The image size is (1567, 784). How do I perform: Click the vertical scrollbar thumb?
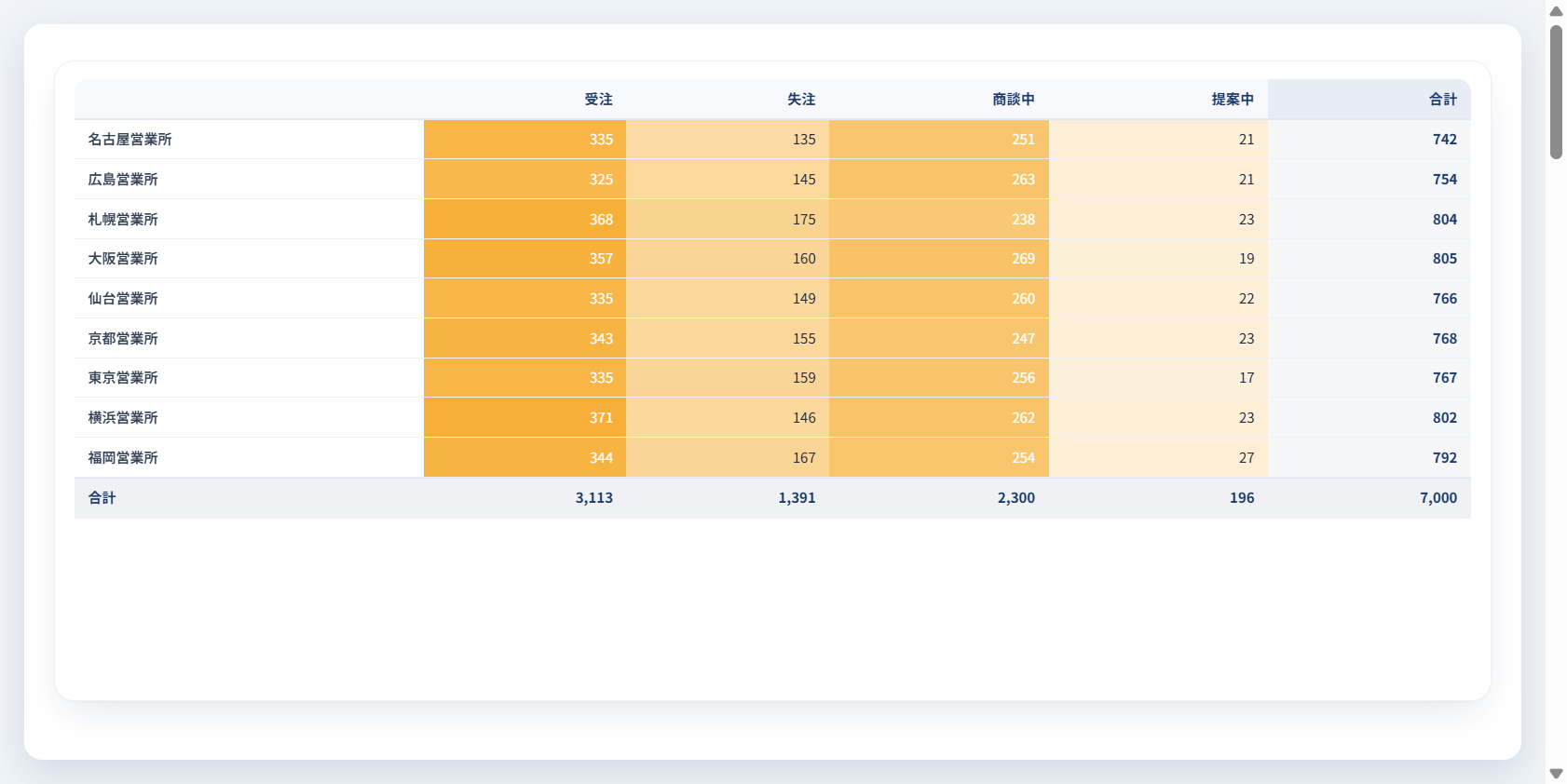(1556, 92)
